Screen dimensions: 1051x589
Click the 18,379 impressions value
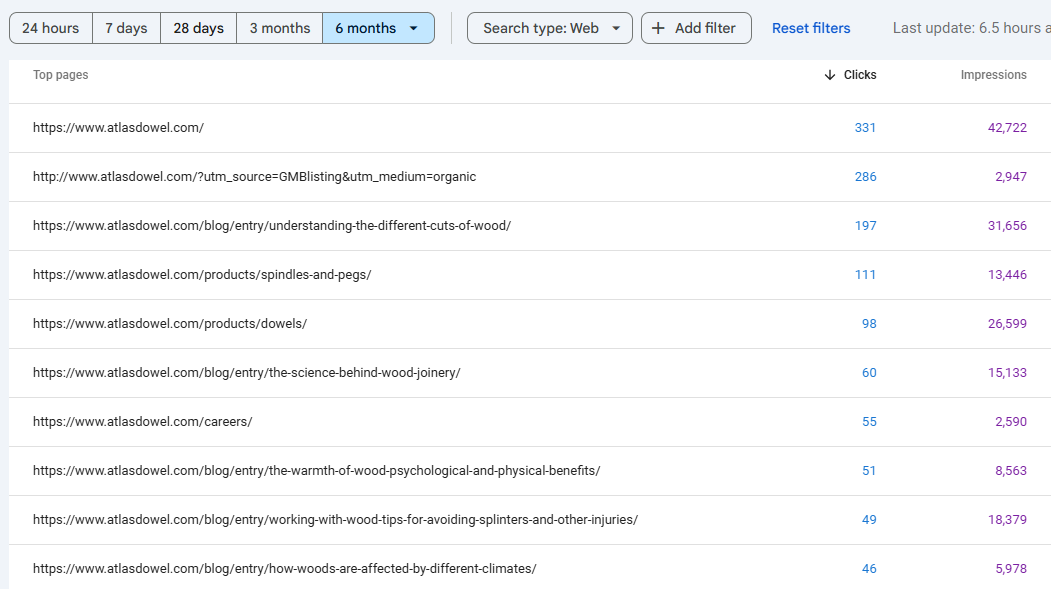tap(1007, 519)
